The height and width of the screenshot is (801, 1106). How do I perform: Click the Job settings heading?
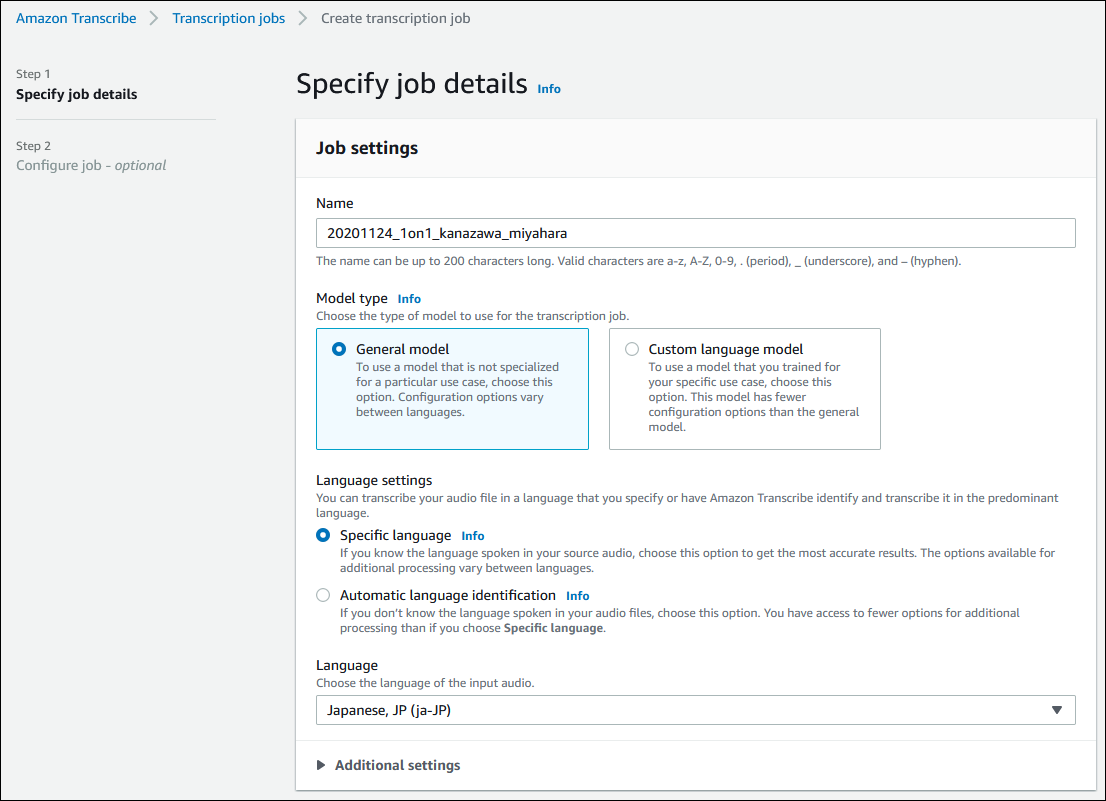click(x=367, y=148)
